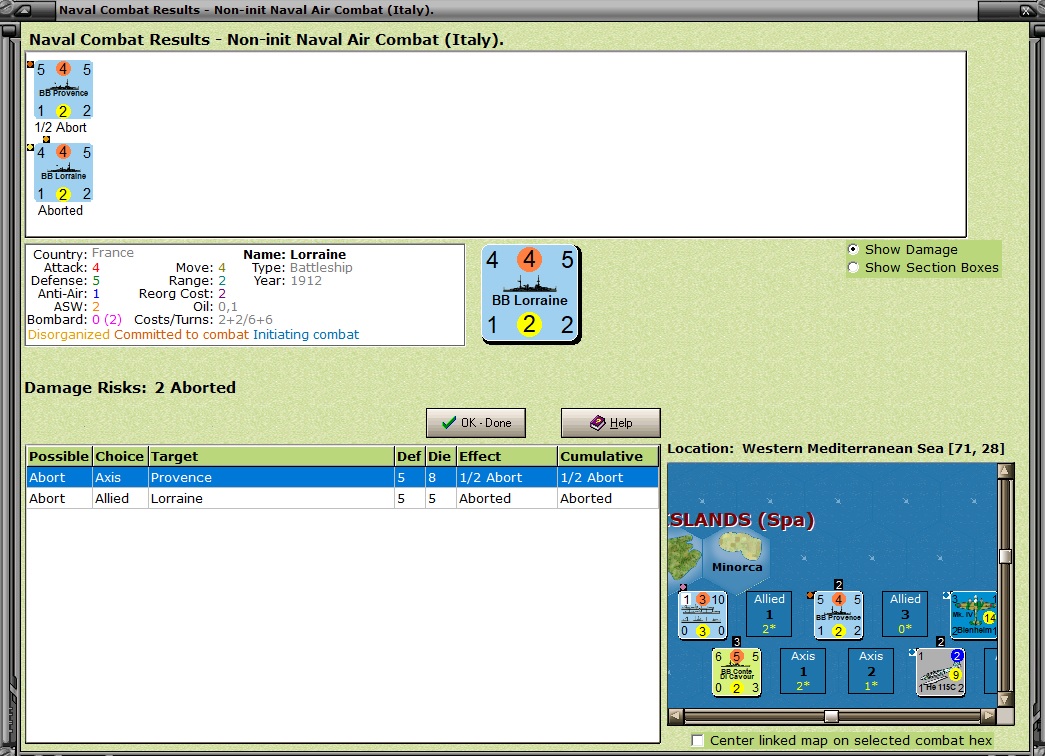Screen dimensions: 1045x756
Task: Click the Initiating combat status text
Action: (306, 335)
